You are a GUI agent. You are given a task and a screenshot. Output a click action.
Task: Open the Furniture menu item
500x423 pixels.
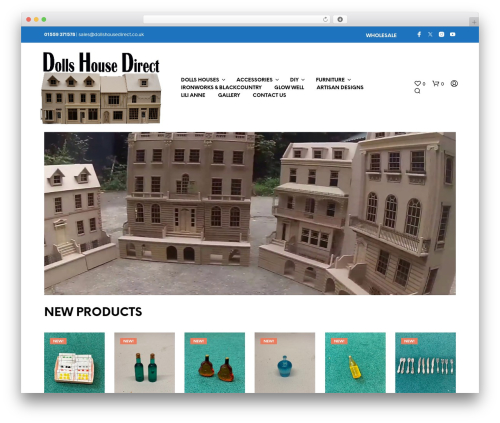[x=330, y=80]
